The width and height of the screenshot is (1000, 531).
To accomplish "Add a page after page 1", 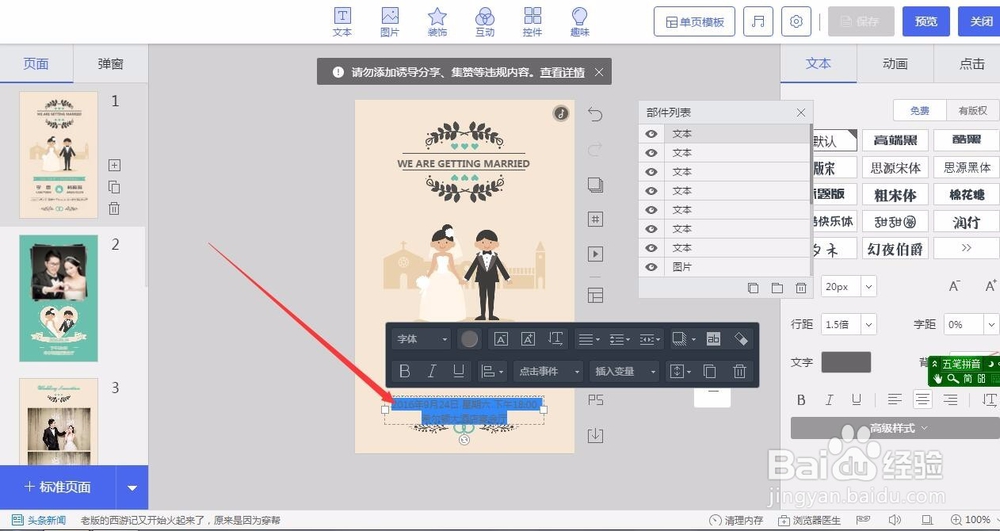I will pyautogui.click(x=114, y=165).
